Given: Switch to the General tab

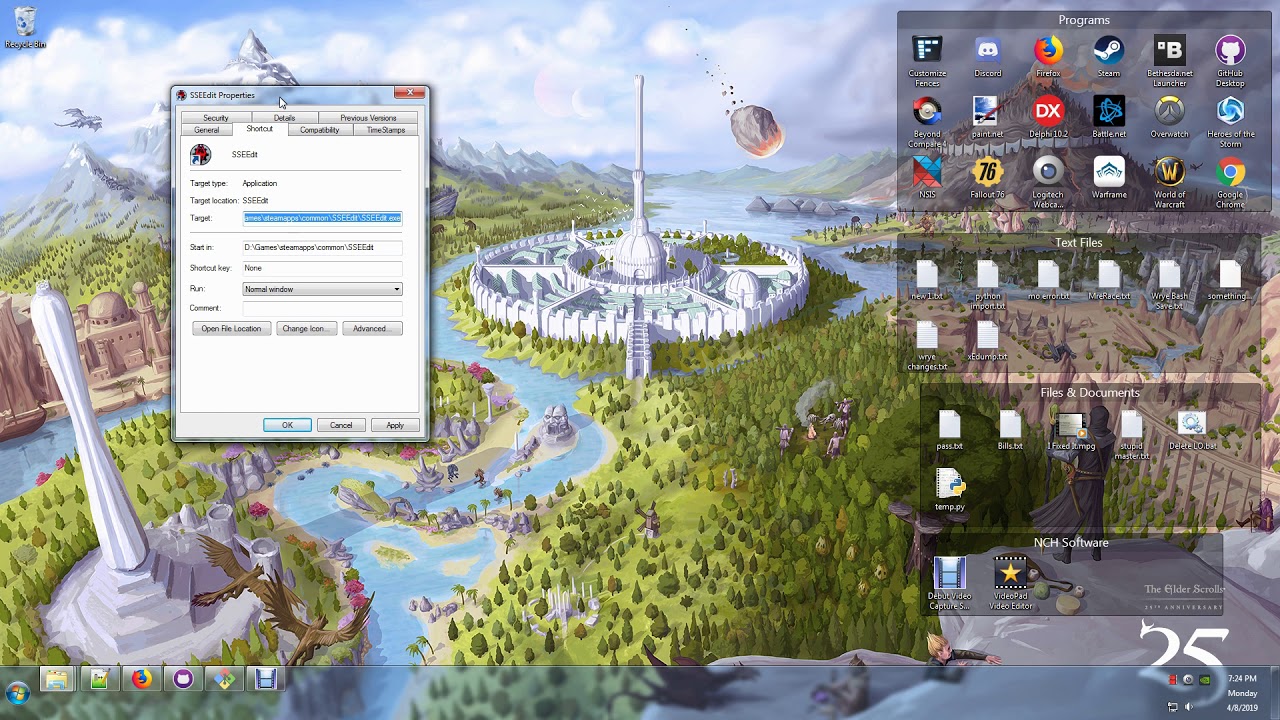Looking at the screenshot, I should pos(207,130).
